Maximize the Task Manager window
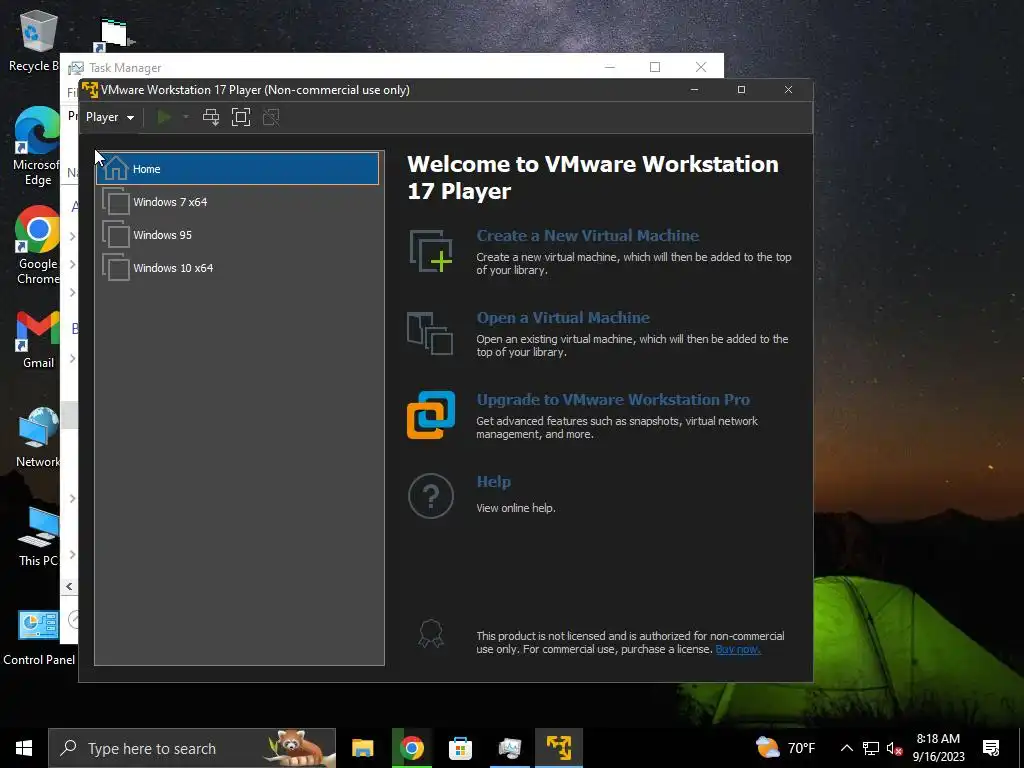This screenshot has height=768, width=1024. [655, 67]
